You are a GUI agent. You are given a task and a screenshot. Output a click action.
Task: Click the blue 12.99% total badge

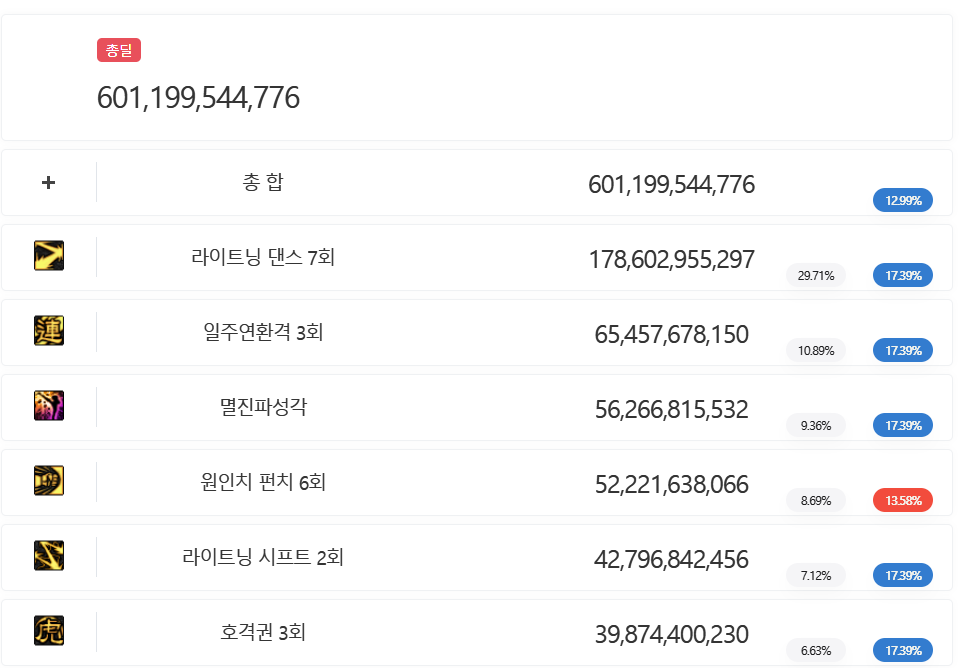tap(902, 200)
